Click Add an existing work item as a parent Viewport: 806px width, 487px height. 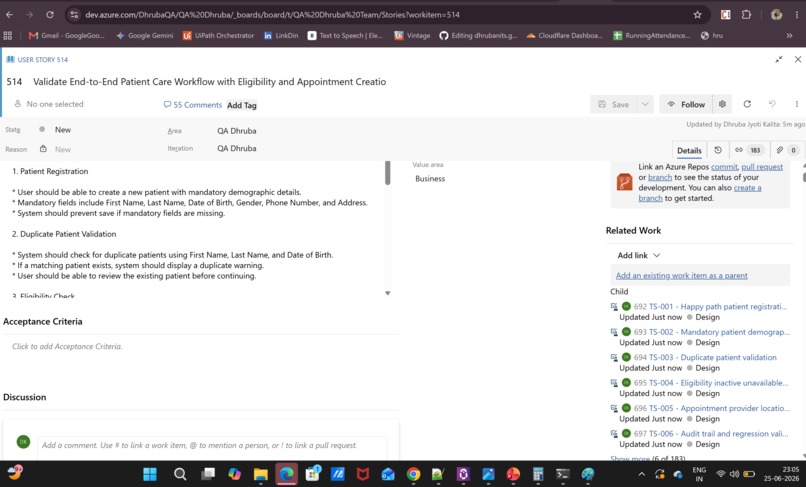coord(682,276)
